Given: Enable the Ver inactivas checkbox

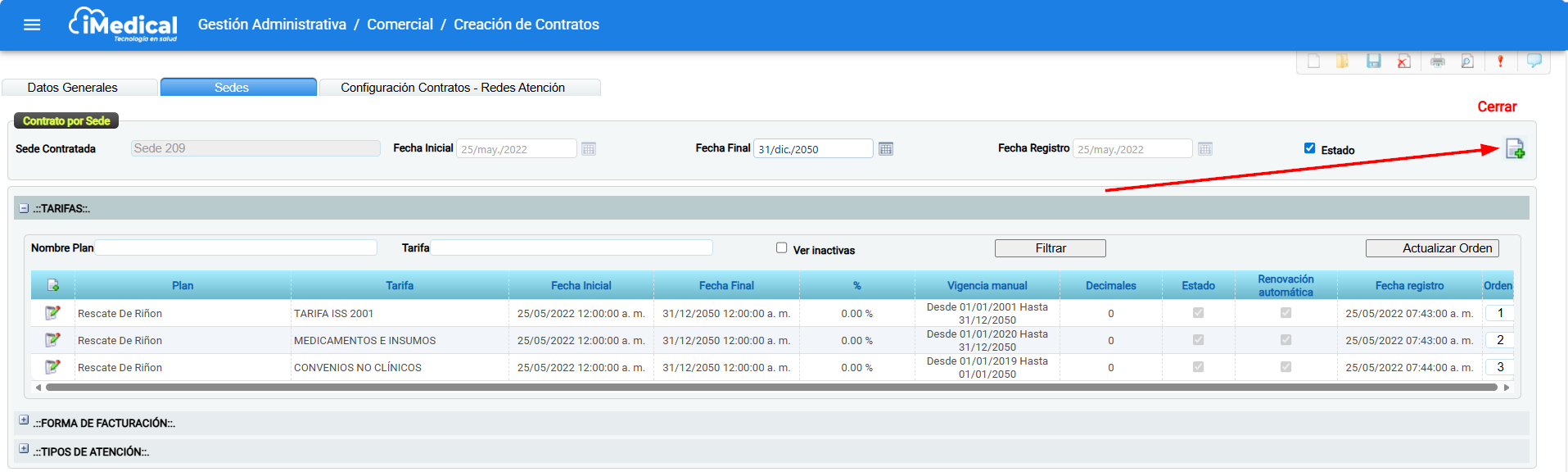Looking at the screenshot, I should [x=781, y=247].
